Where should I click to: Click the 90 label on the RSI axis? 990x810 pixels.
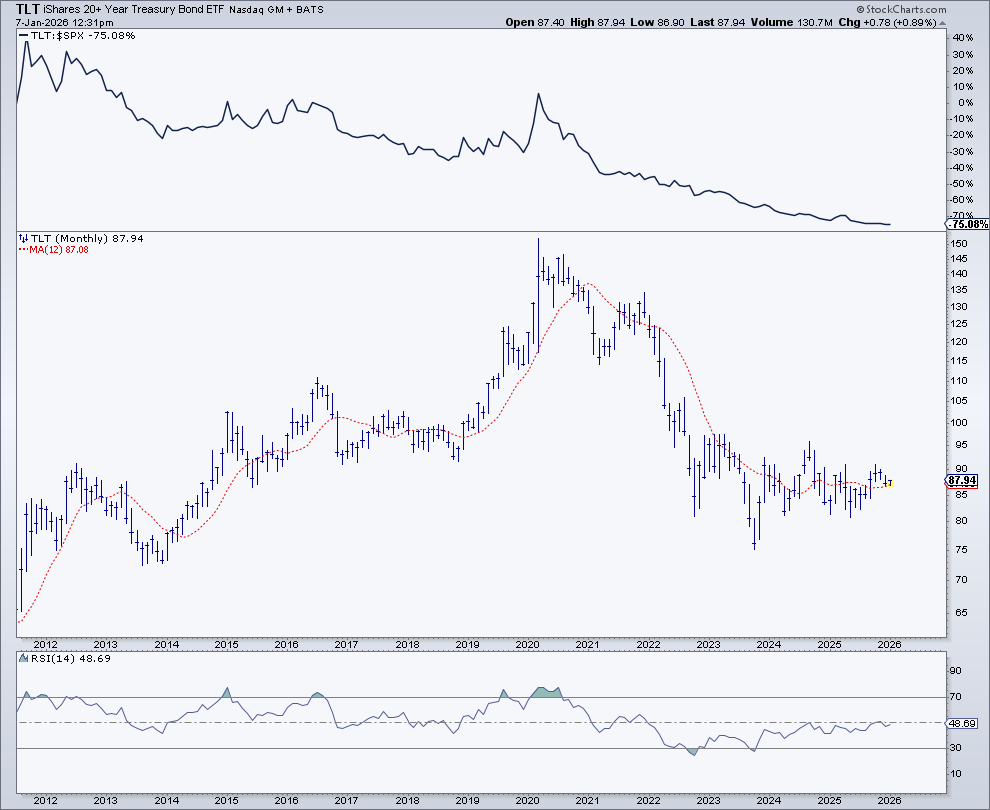click(956, 670)
